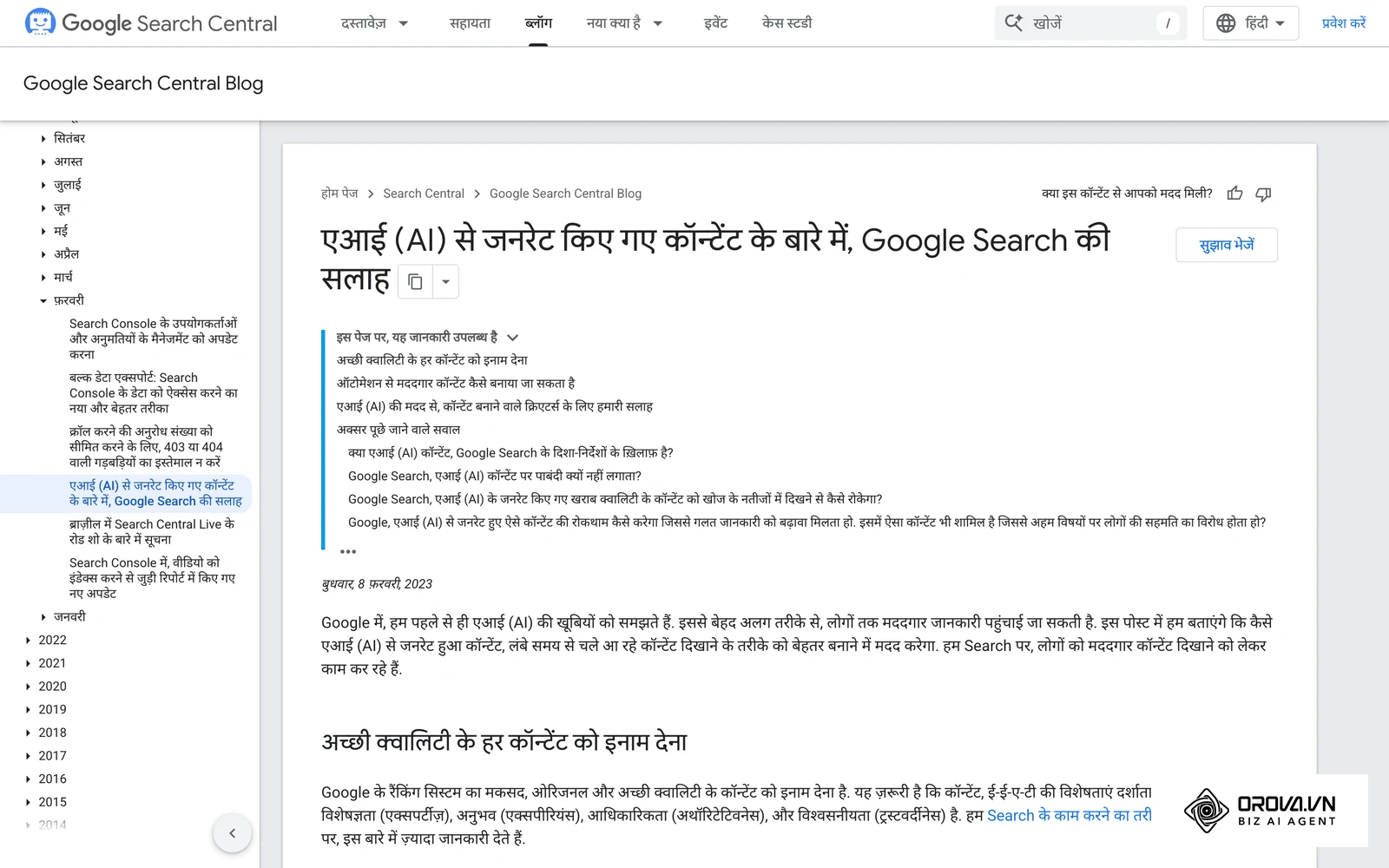
Task: Expand the 2022 year in sidebar
Action: tap(29, 641)
